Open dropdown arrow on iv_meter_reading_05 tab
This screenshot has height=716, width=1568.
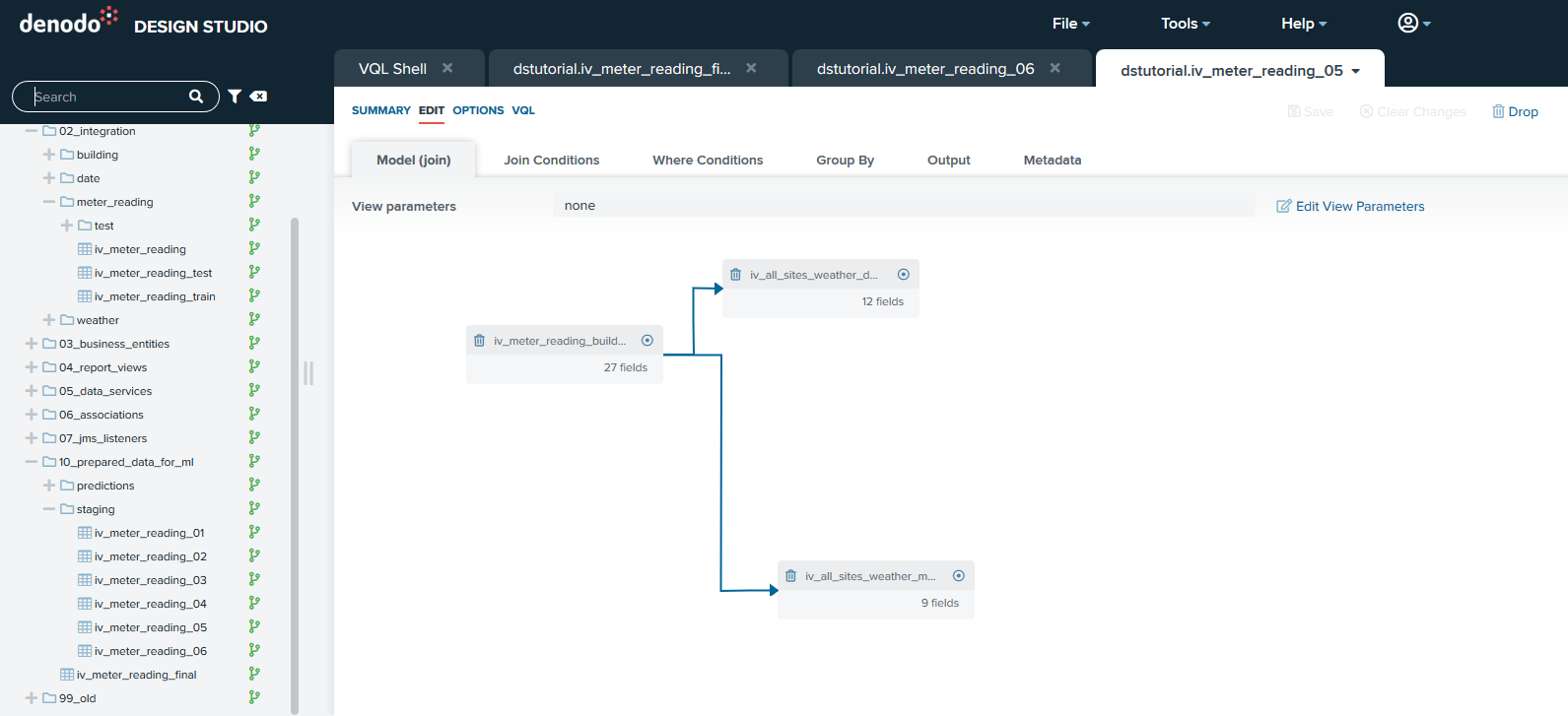1356,71
